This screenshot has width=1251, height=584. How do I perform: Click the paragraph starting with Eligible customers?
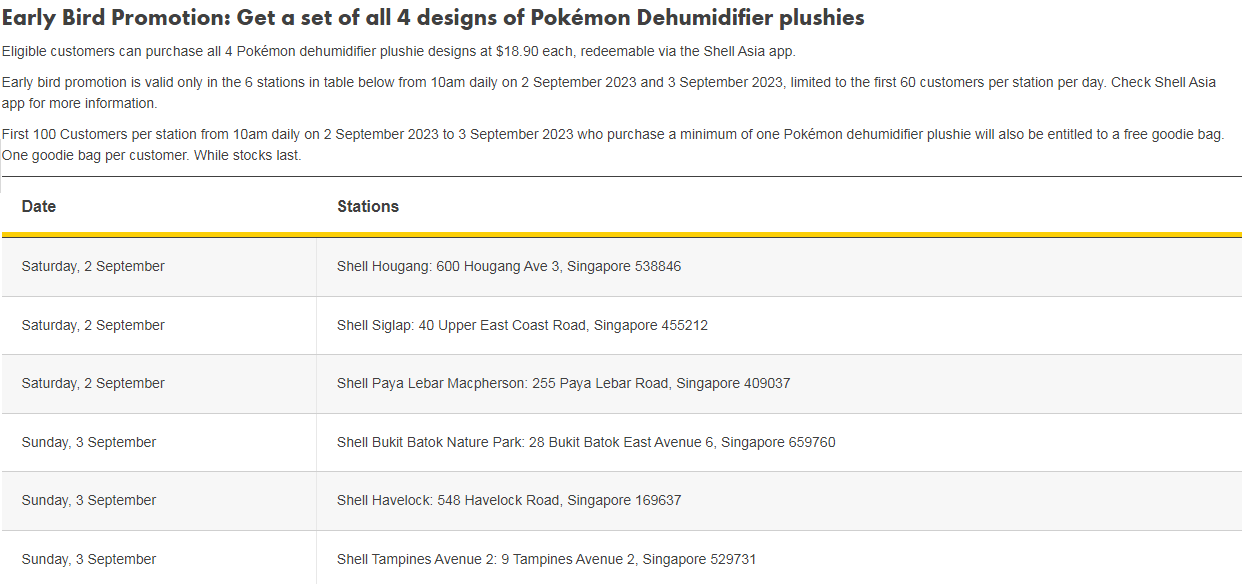(399, 52)
